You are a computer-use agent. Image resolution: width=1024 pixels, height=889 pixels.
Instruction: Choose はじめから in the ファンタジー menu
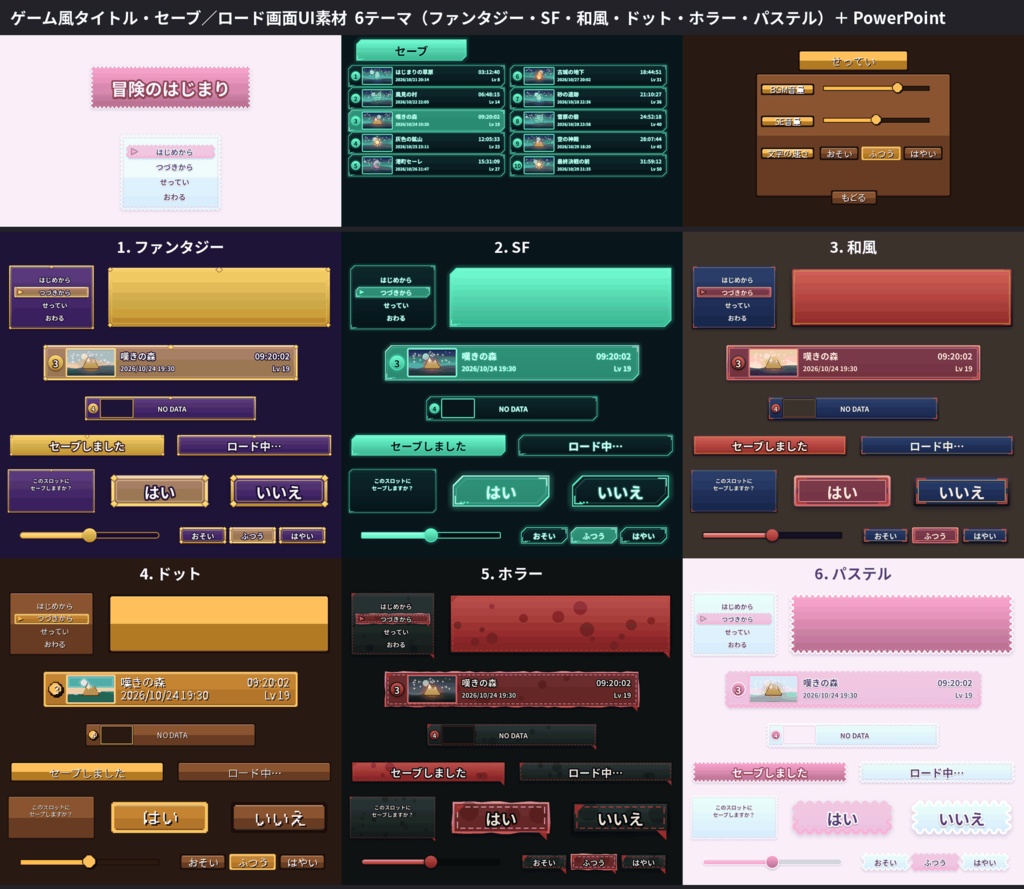pyautogui.click(x=54, y=280)
